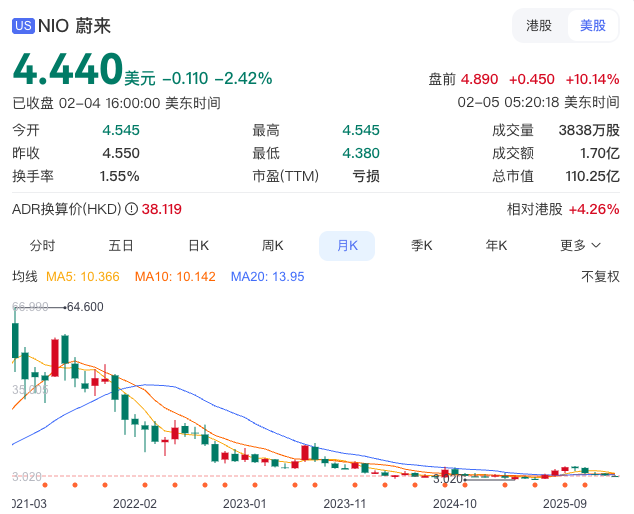Switch to 季K quarterly candlestick tab
This screenshot has height=514, width=634.
click(422, 245)
